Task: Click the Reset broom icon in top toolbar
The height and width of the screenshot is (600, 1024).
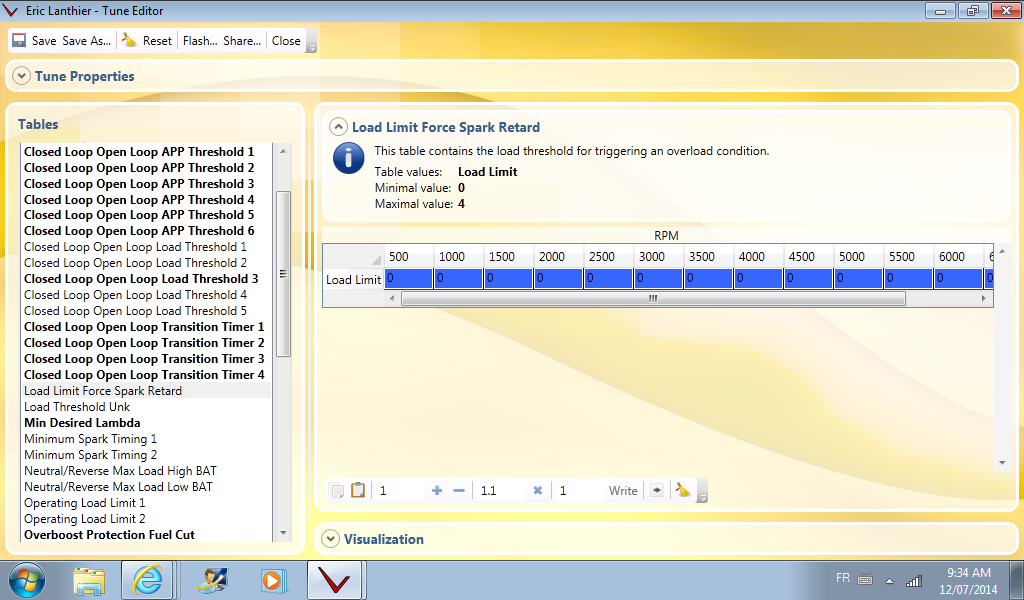Action: coord(129,40)
